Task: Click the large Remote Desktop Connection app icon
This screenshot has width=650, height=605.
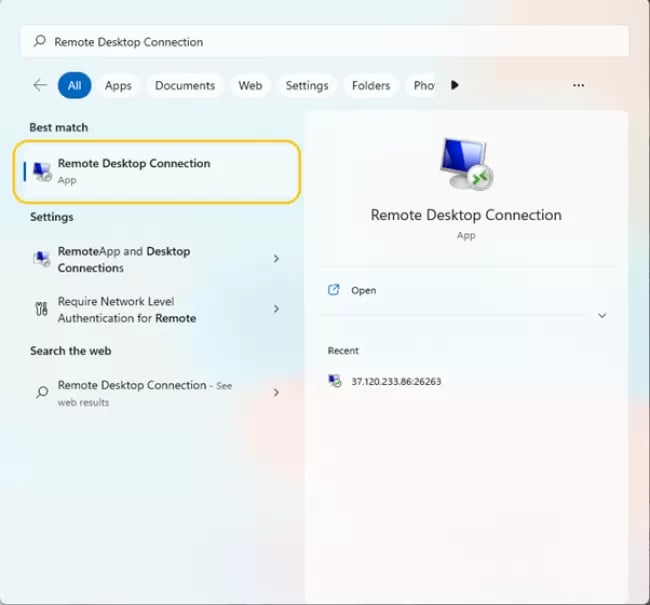Action: [x=466, y=164]
